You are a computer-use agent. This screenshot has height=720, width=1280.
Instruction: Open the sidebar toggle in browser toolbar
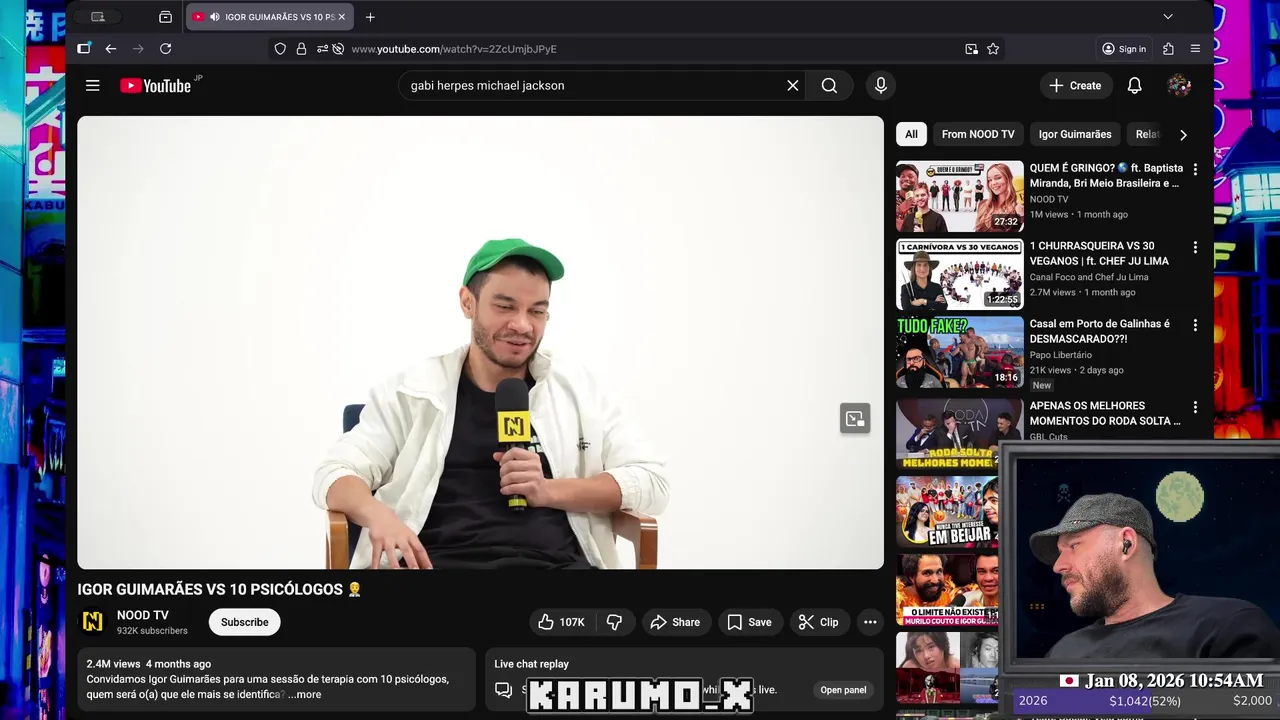coord(84,48)
